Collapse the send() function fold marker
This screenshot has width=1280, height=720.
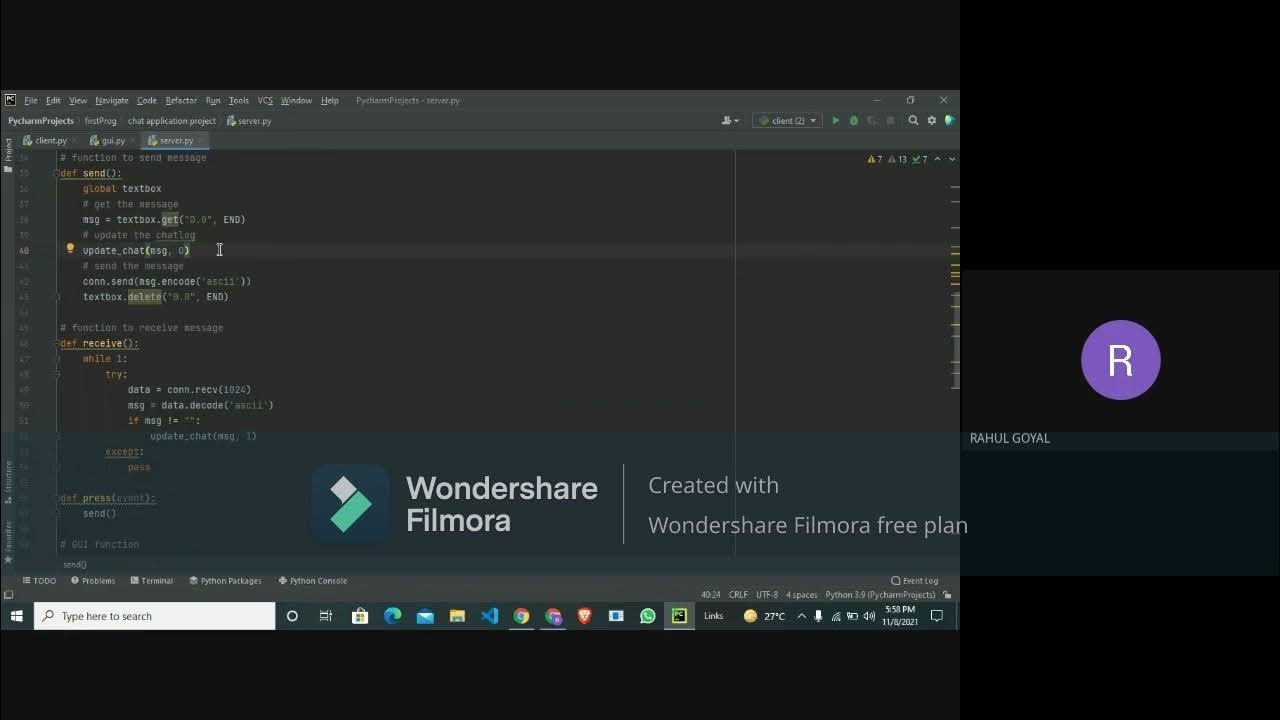57,173
